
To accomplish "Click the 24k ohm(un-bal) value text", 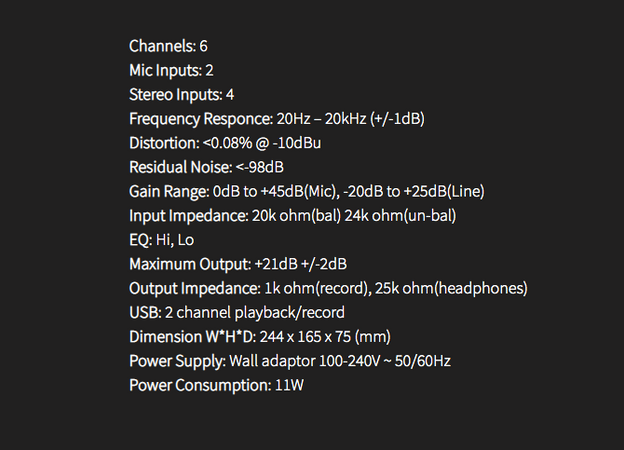I will click(400, 216).
